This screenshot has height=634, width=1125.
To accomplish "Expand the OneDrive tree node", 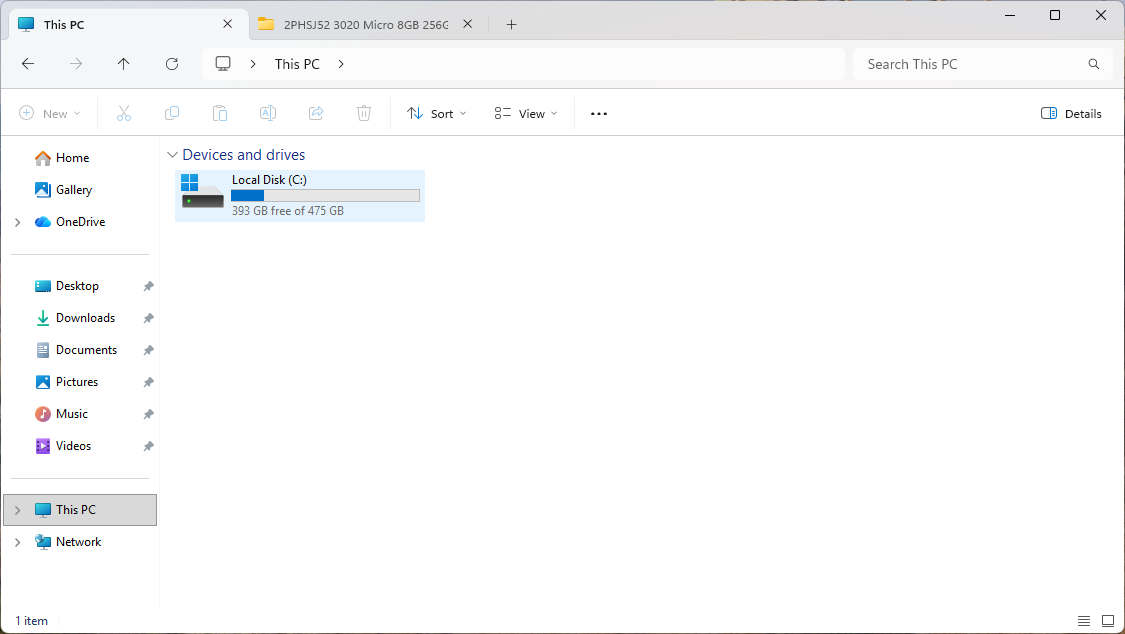I will click(x=18, y=222).
